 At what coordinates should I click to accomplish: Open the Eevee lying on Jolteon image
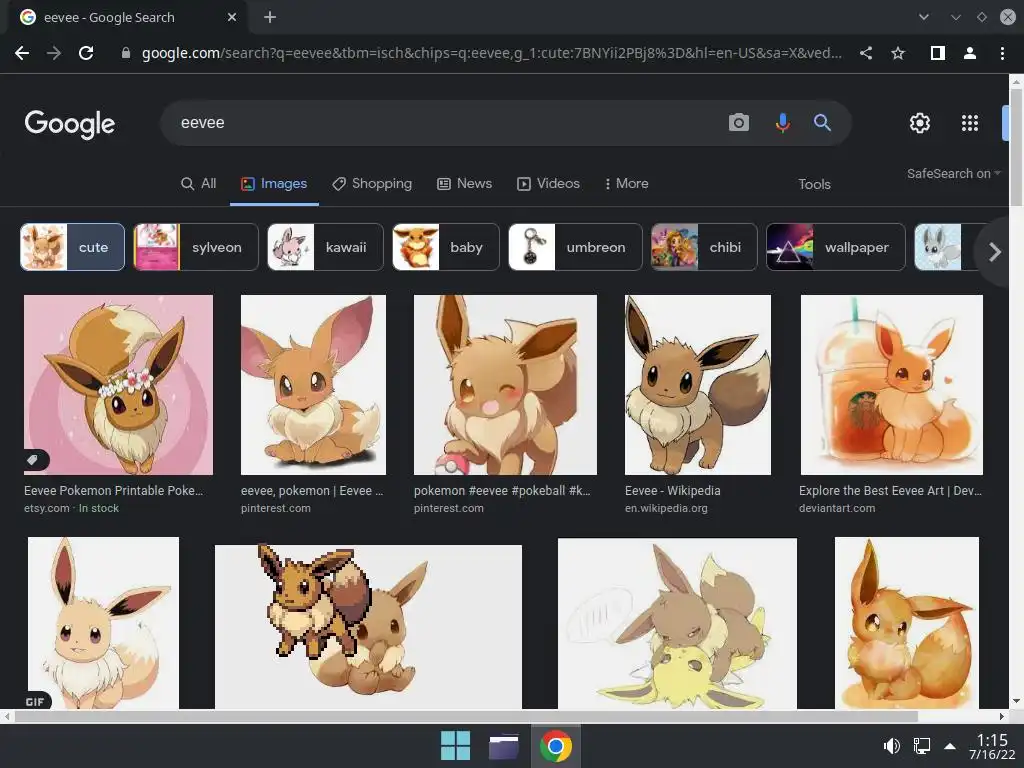click(677, 623)
